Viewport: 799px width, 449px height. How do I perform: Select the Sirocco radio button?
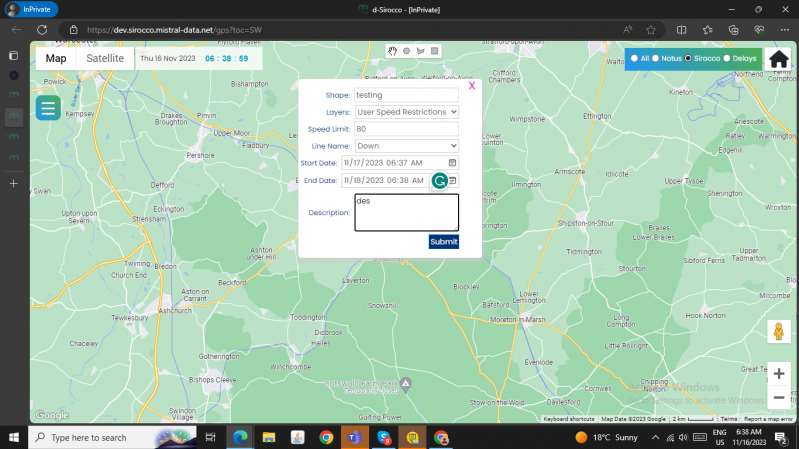688,59
